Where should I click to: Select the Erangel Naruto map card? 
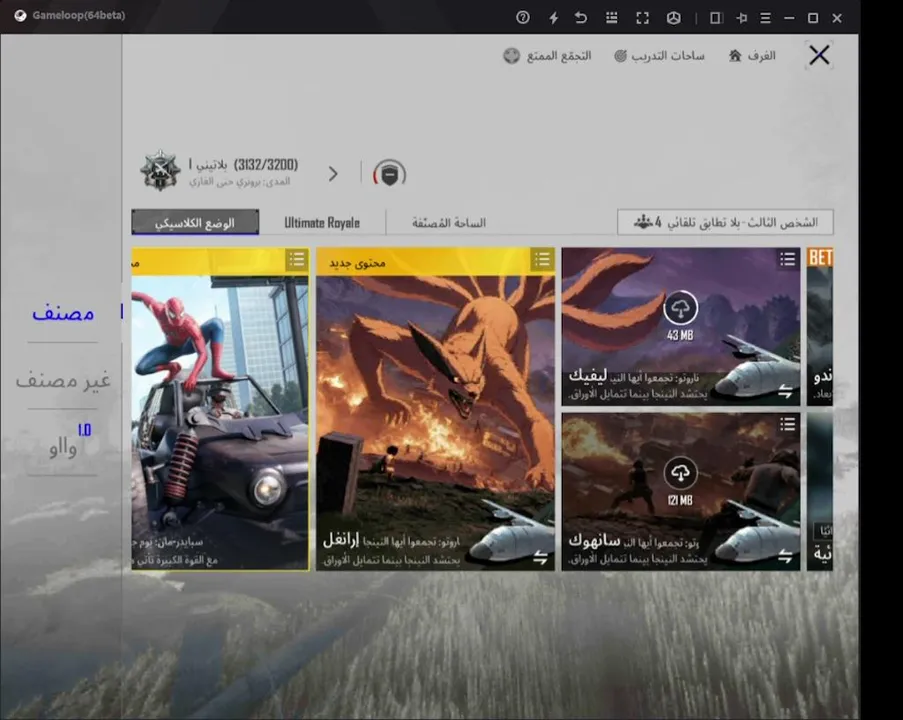[435, 410]
